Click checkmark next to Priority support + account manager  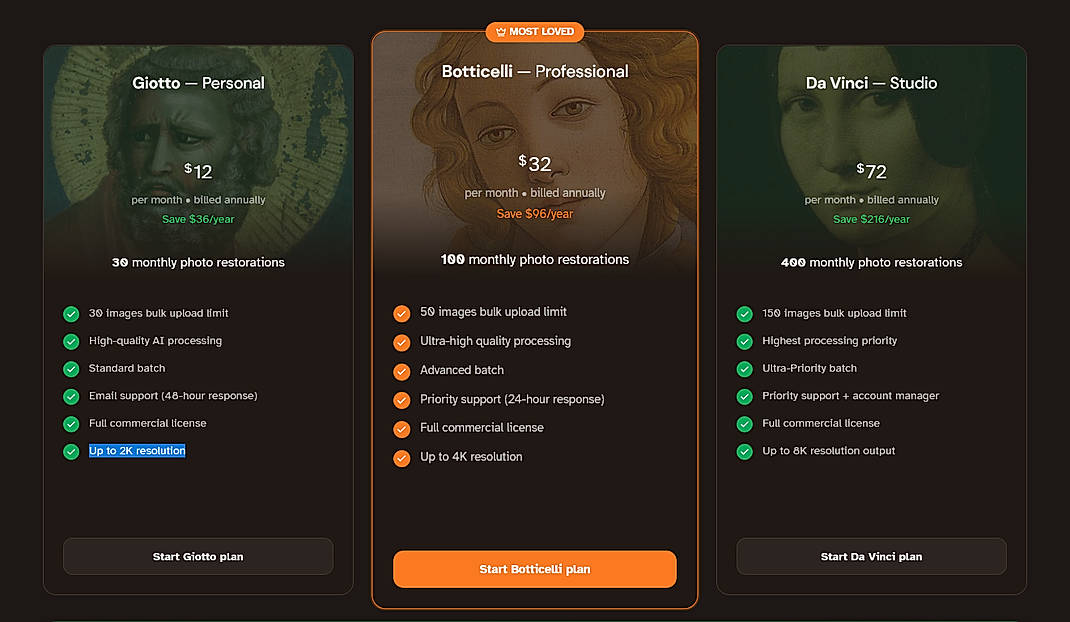pyautogui.click(x=744, y=396)
